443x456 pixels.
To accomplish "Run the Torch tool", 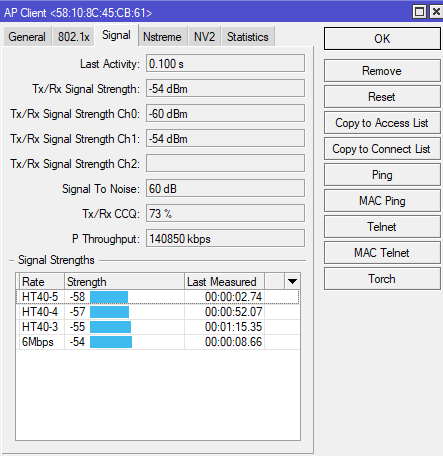I will click(x=382, y=279).
